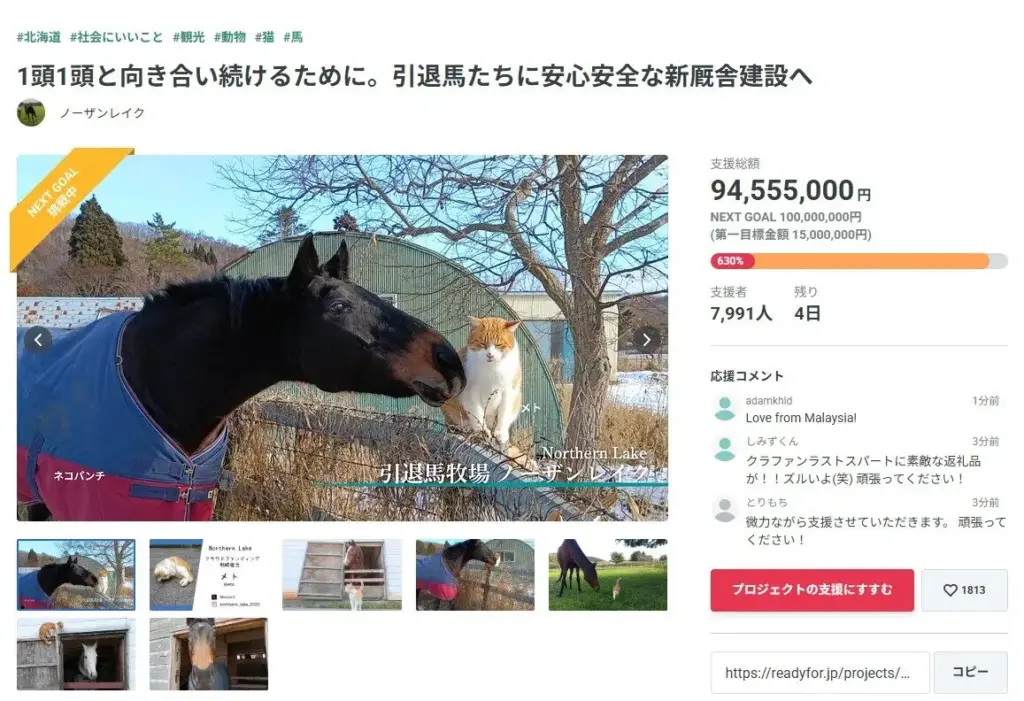Click しみずくん's commenter avatar icon
Viewport: 1024px width, 701px height.
tap(724, 449)
